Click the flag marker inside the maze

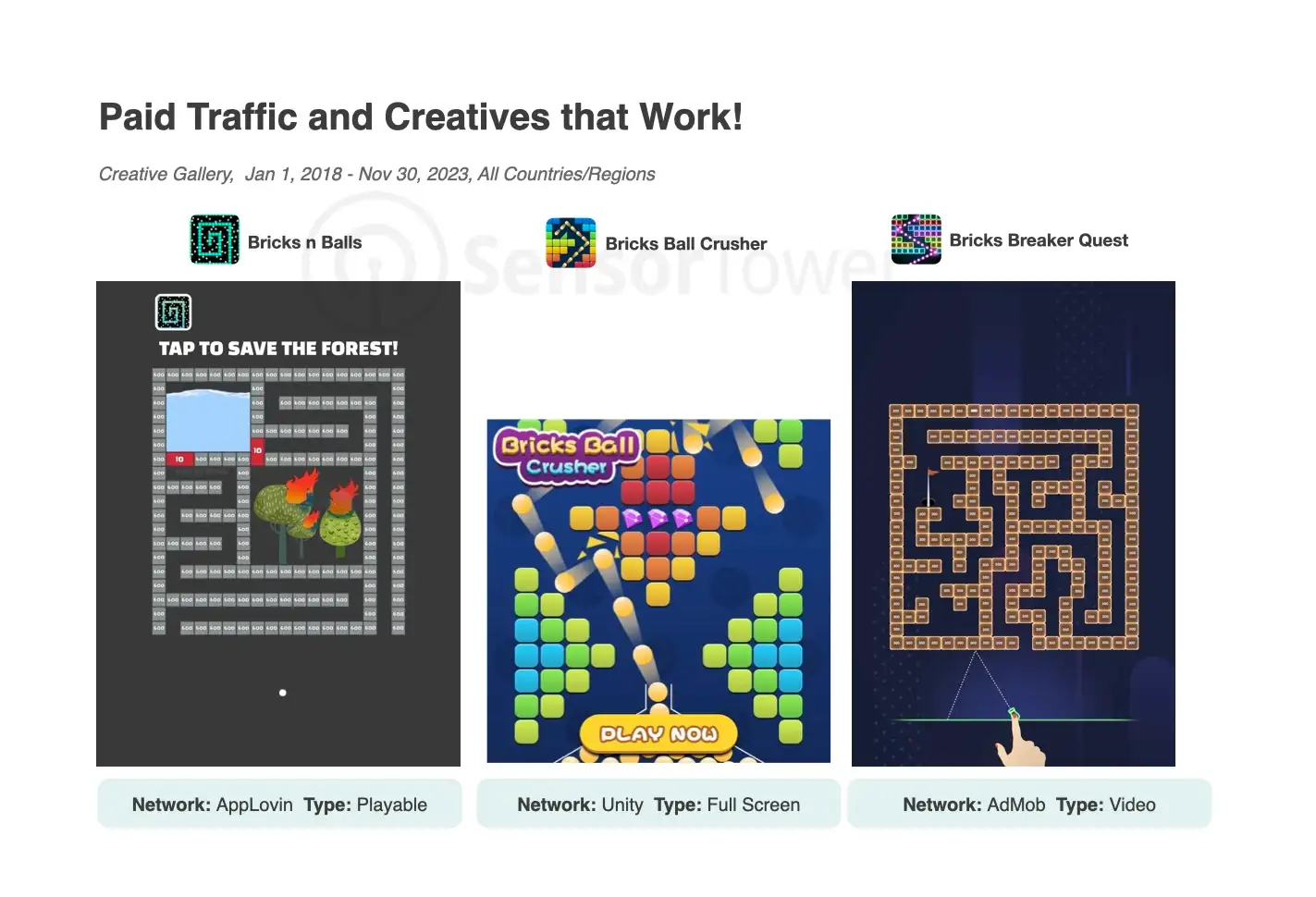tap(930, 485)
